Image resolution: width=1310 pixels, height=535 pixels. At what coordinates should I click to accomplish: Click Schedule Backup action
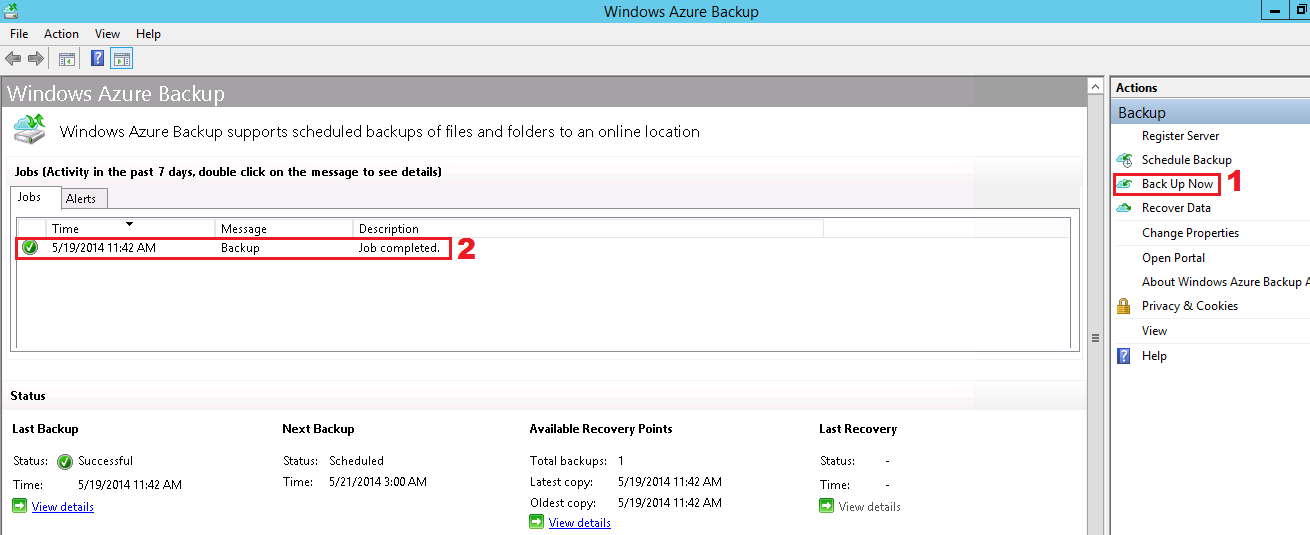click(x=1186, y=160)
